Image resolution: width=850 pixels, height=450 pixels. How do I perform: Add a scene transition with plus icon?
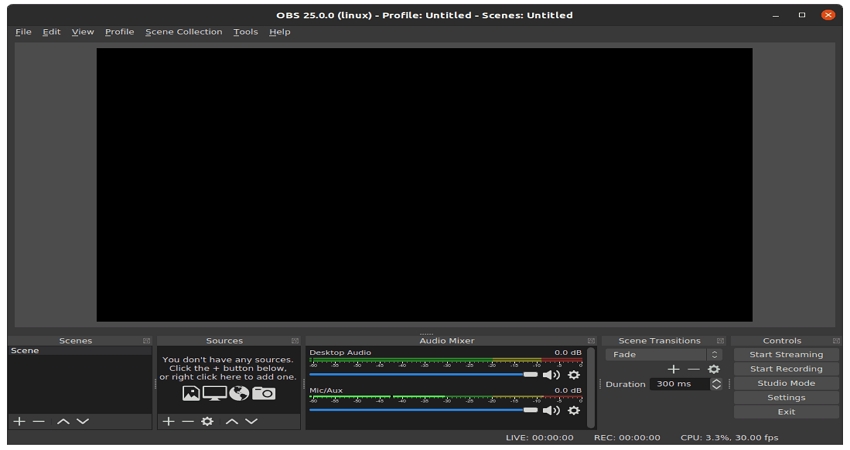pos(673,369)
